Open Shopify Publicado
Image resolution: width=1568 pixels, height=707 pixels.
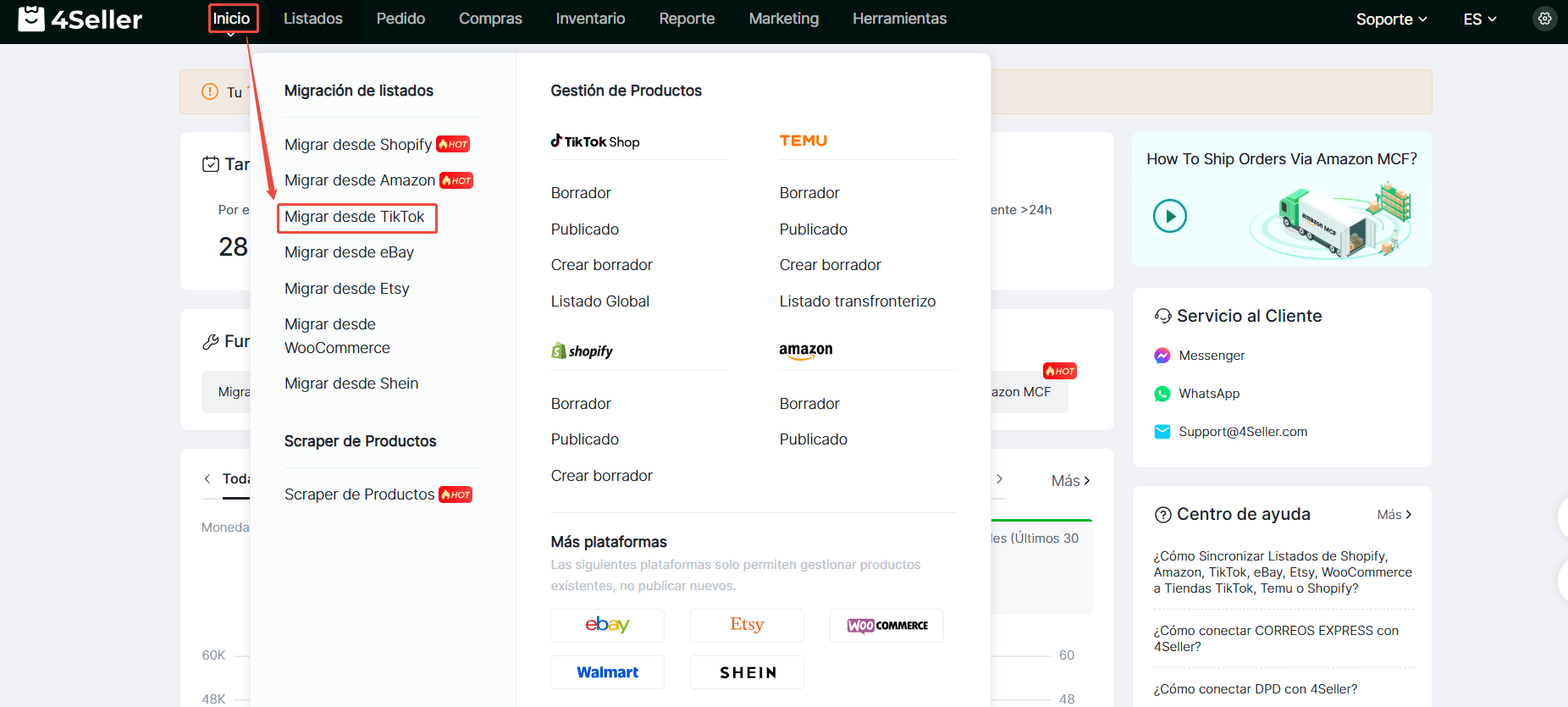pos(585,439)
